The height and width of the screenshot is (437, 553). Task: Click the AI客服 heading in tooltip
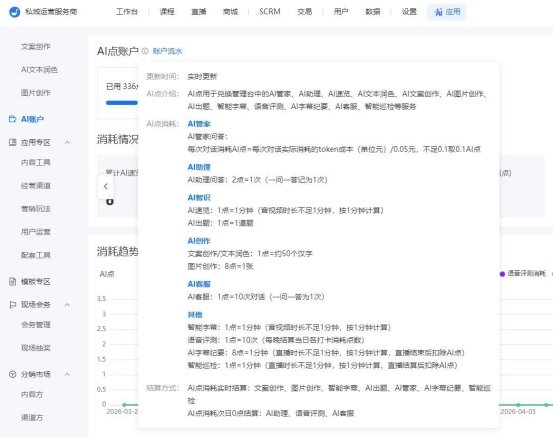pos(199,284)
